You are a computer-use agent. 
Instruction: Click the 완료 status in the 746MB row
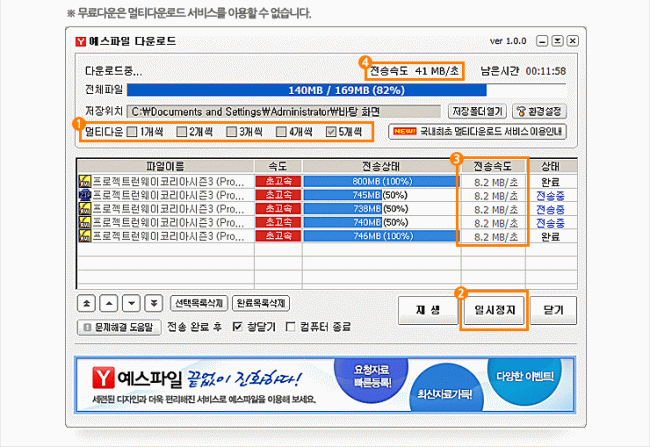551,237
